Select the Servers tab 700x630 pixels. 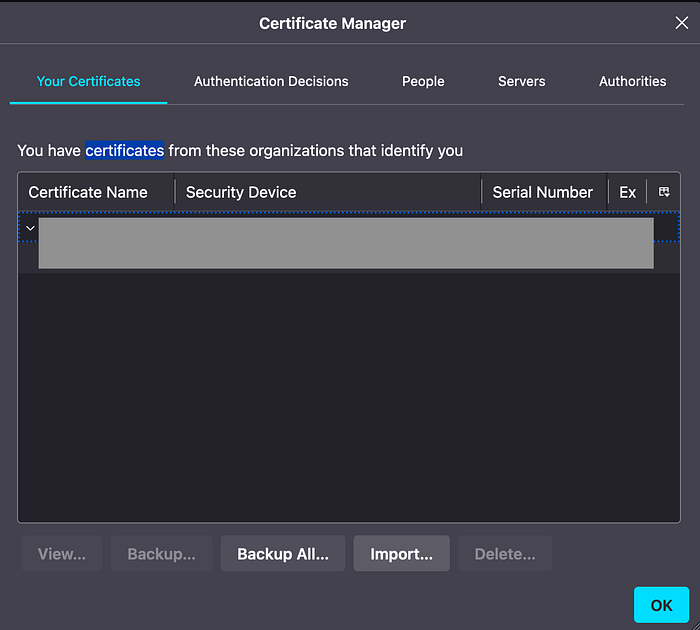(x=521, y=81)
